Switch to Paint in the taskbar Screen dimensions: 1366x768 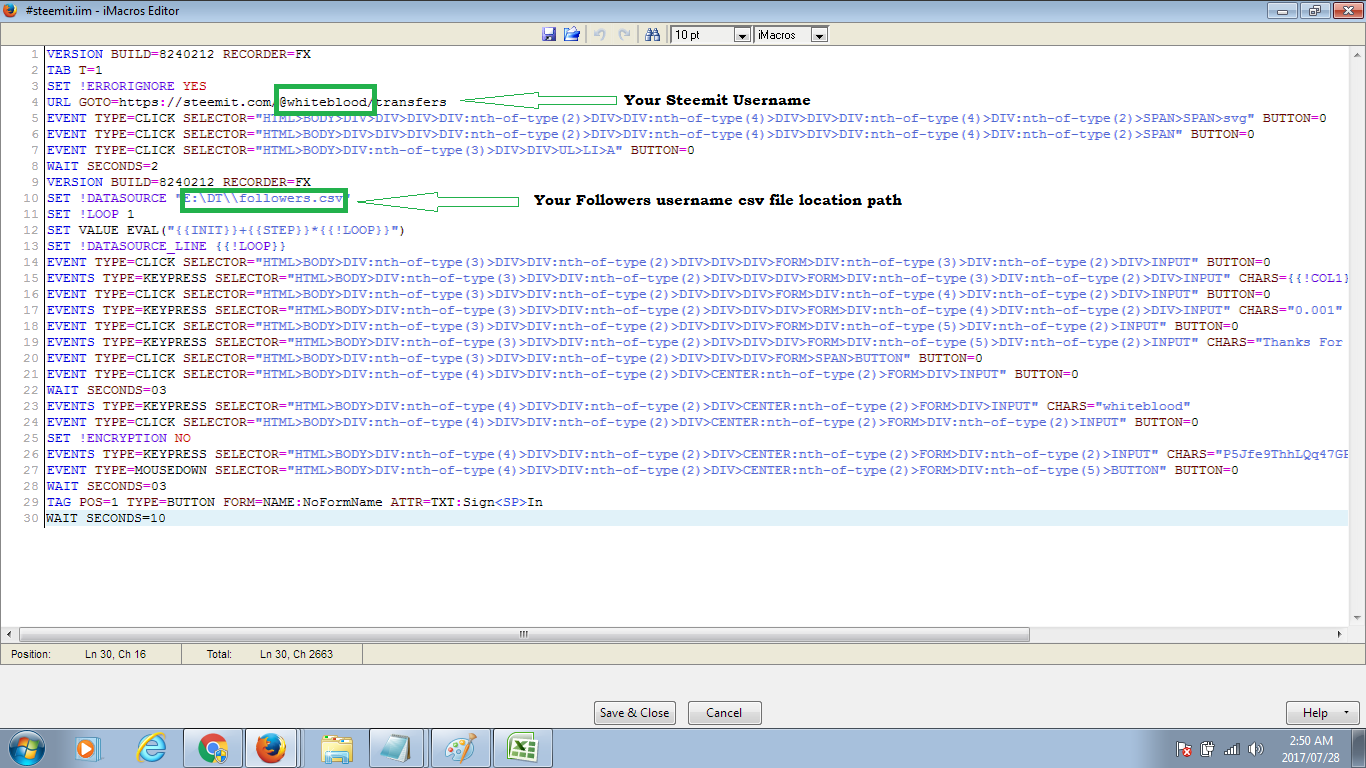460,747
